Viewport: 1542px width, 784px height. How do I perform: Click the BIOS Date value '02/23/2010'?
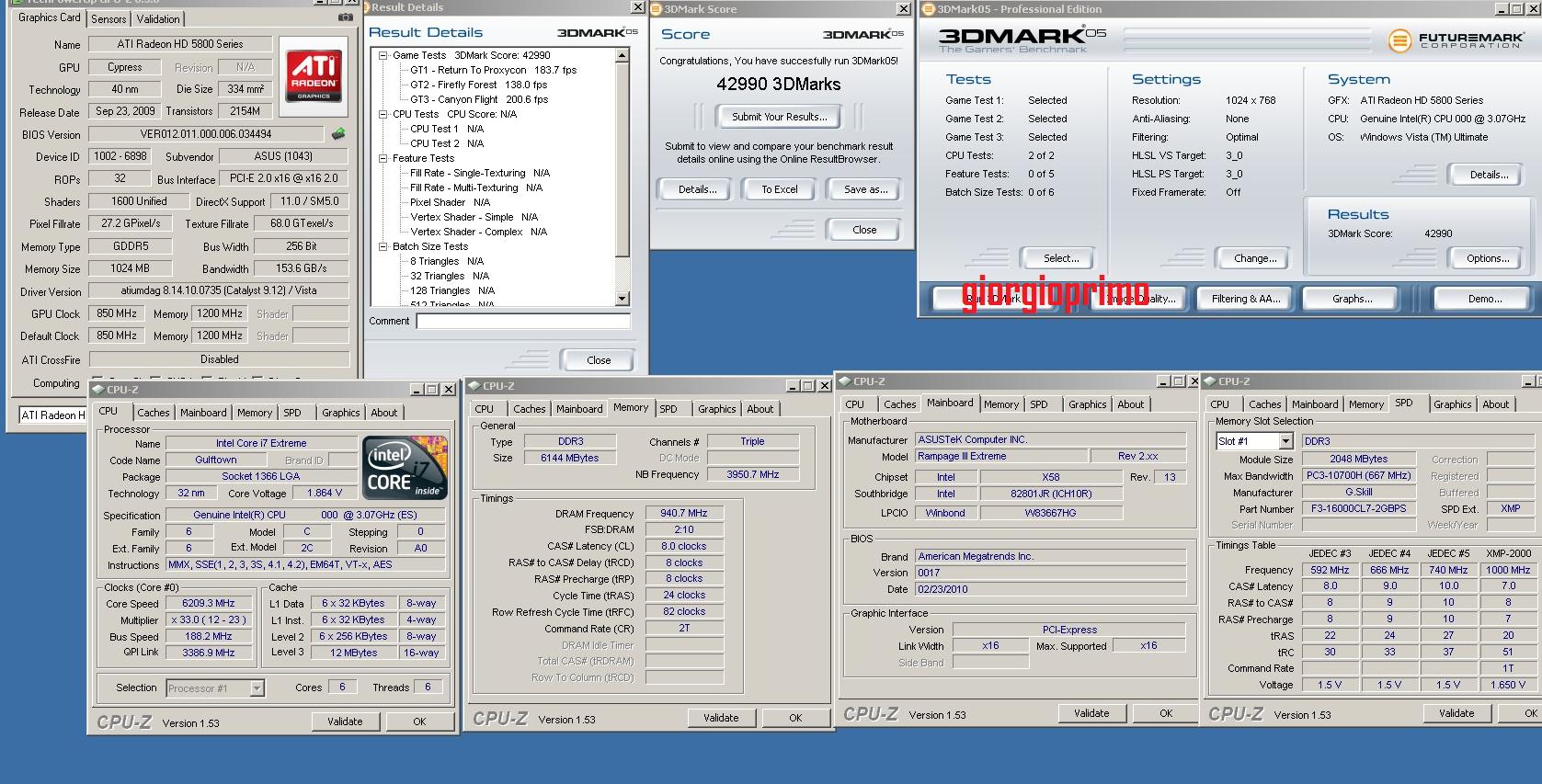[1051, 589]
